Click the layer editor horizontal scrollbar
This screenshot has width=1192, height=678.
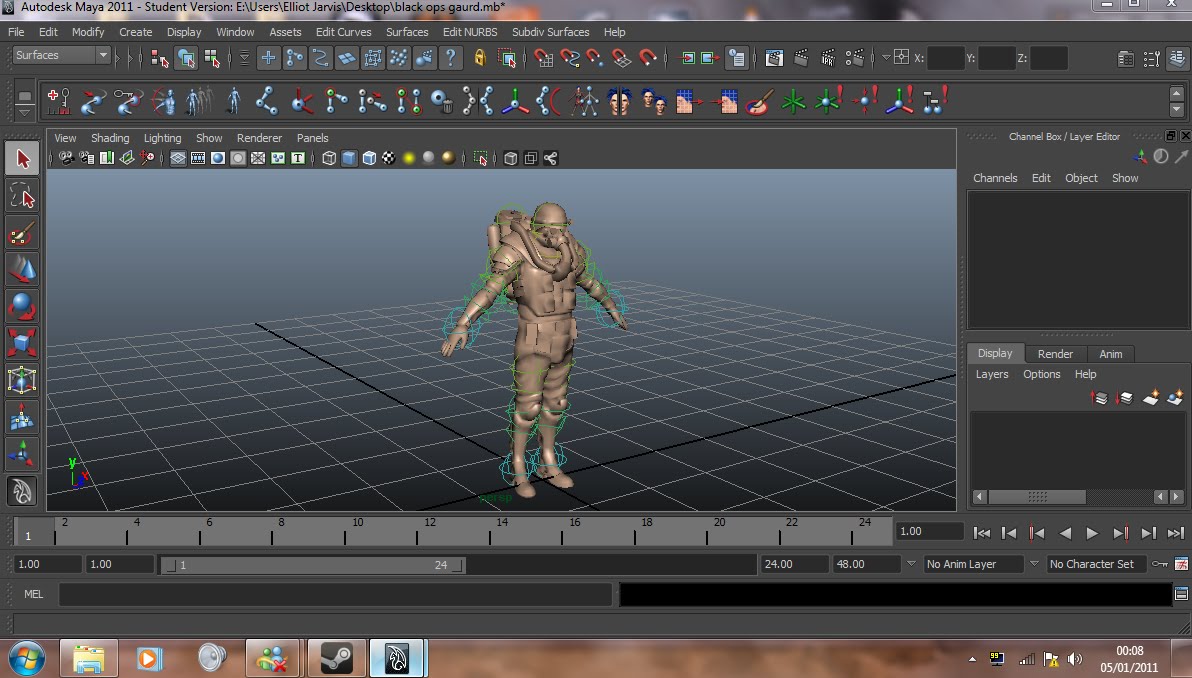point(1037,496)
